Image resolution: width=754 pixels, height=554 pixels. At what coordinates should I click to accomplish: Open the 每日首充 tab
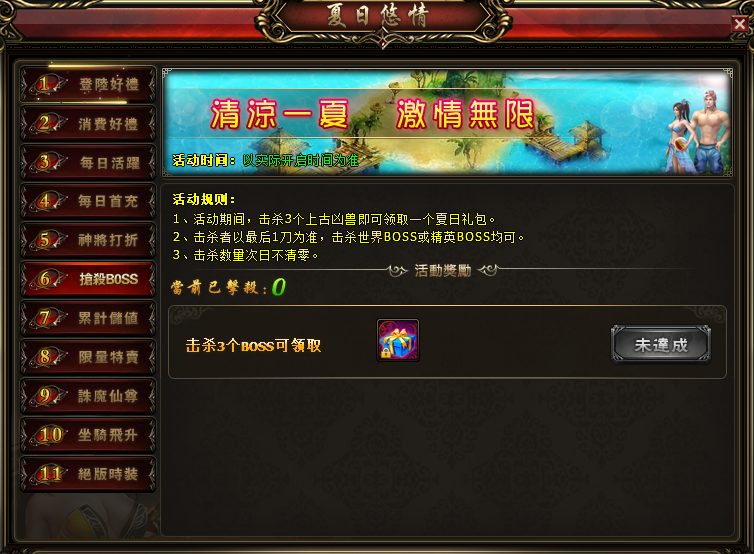88,201
